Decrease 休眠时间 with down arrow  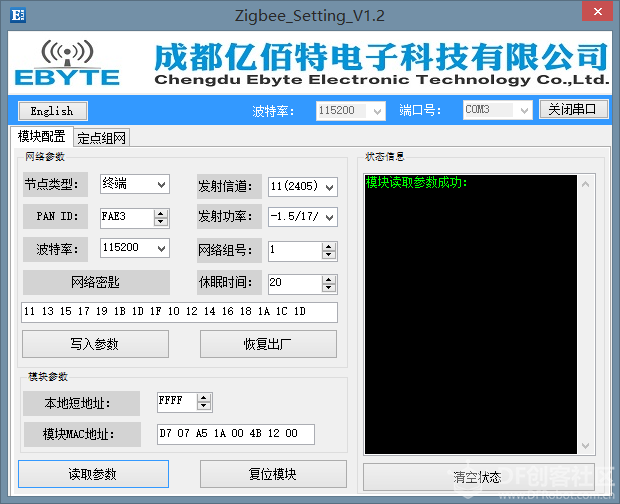click(x=329, y=289)
